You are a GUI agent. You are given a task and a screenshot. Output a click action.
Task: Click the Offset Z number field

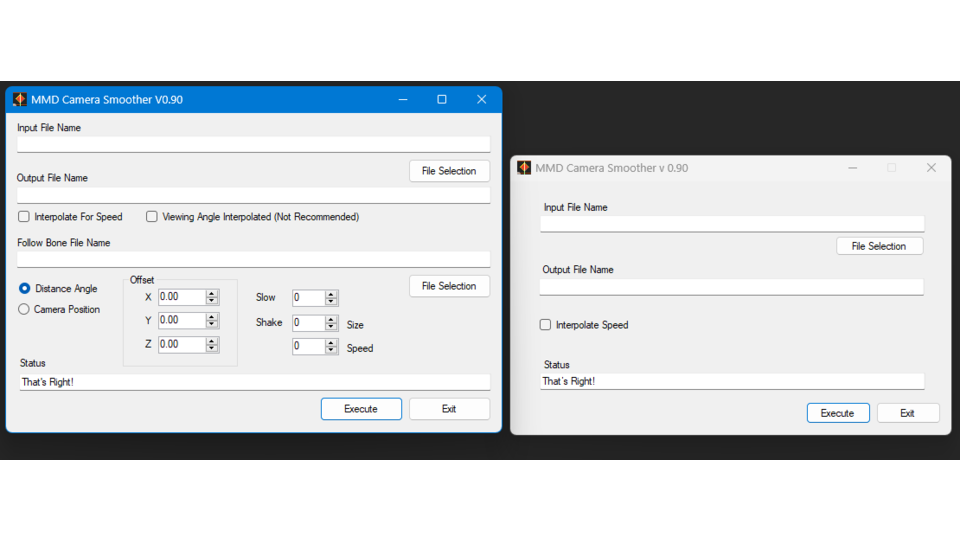182,345
